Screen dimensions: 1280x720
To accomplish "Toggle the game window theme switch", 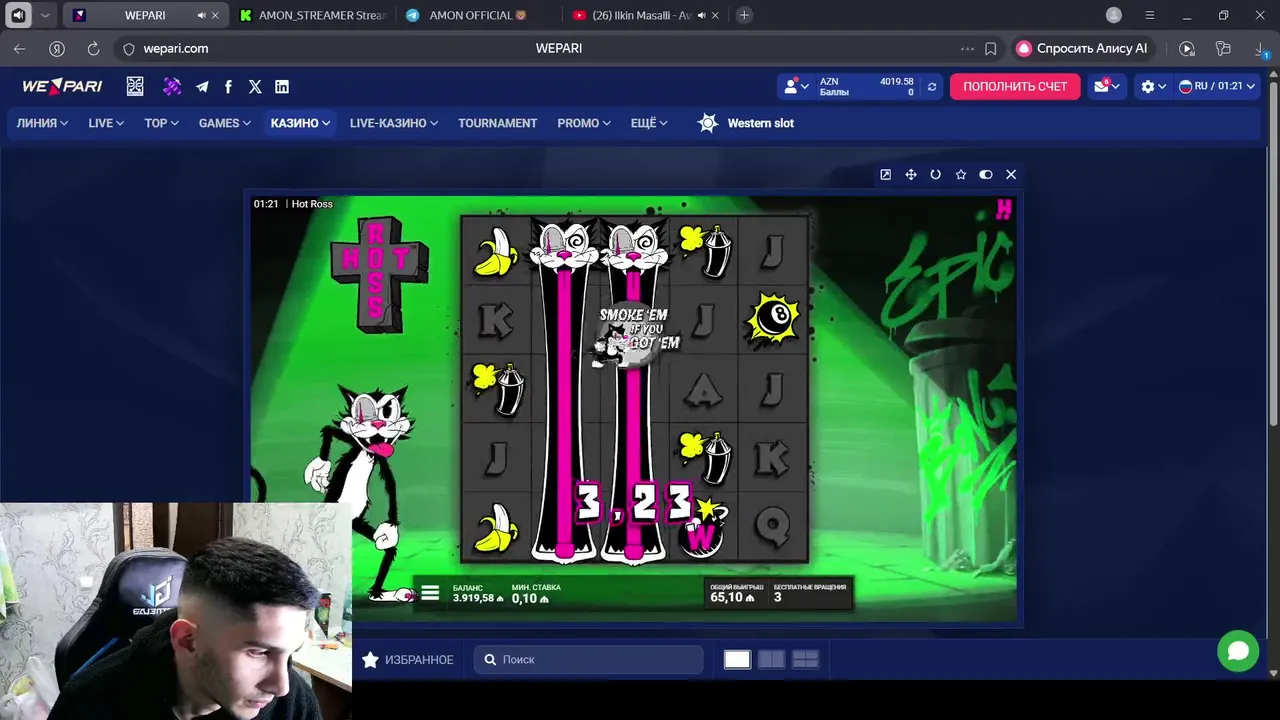I will click(986, 174).
